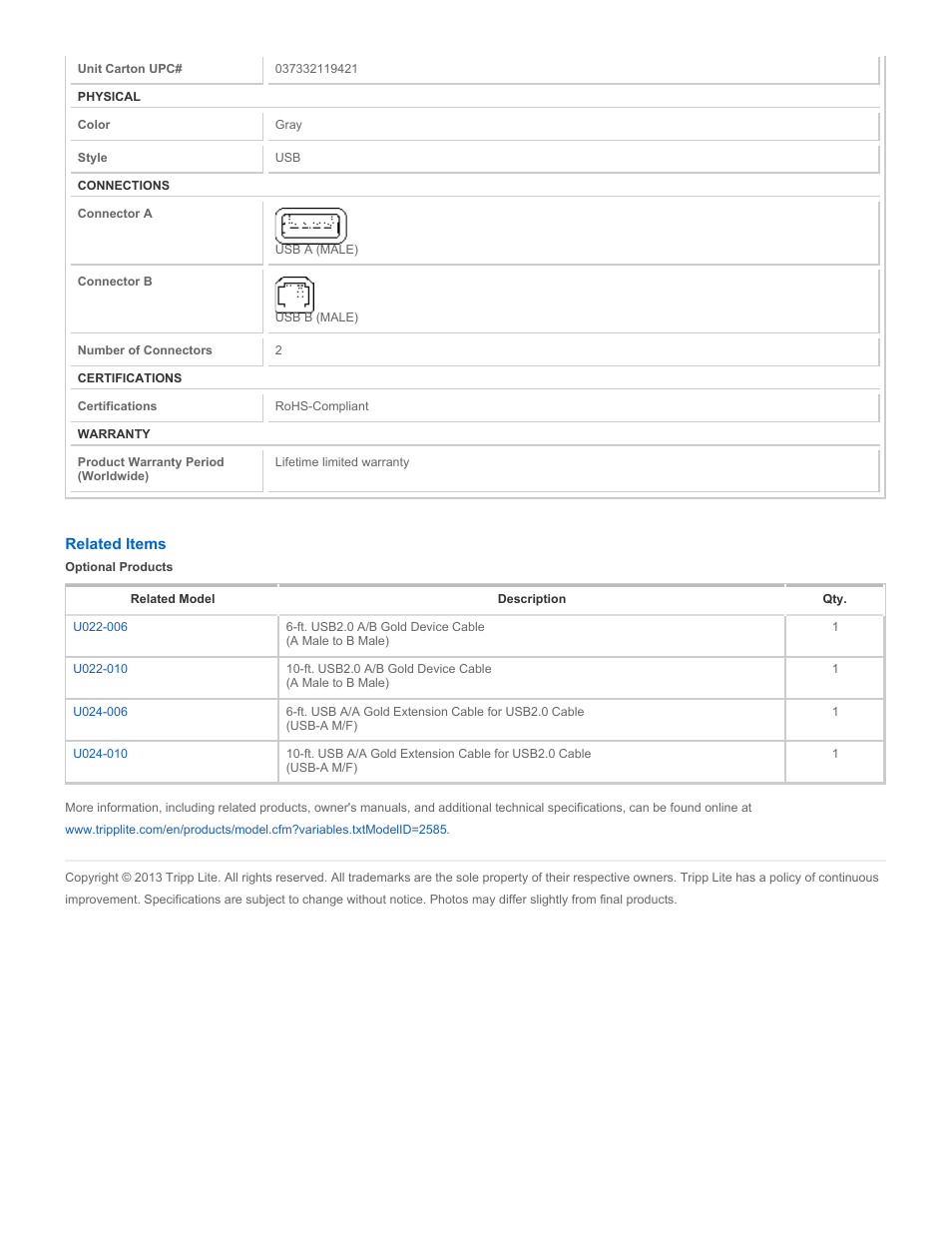Click the Description column header
The image size is (952, 1233).
click(x=532, y=599)
